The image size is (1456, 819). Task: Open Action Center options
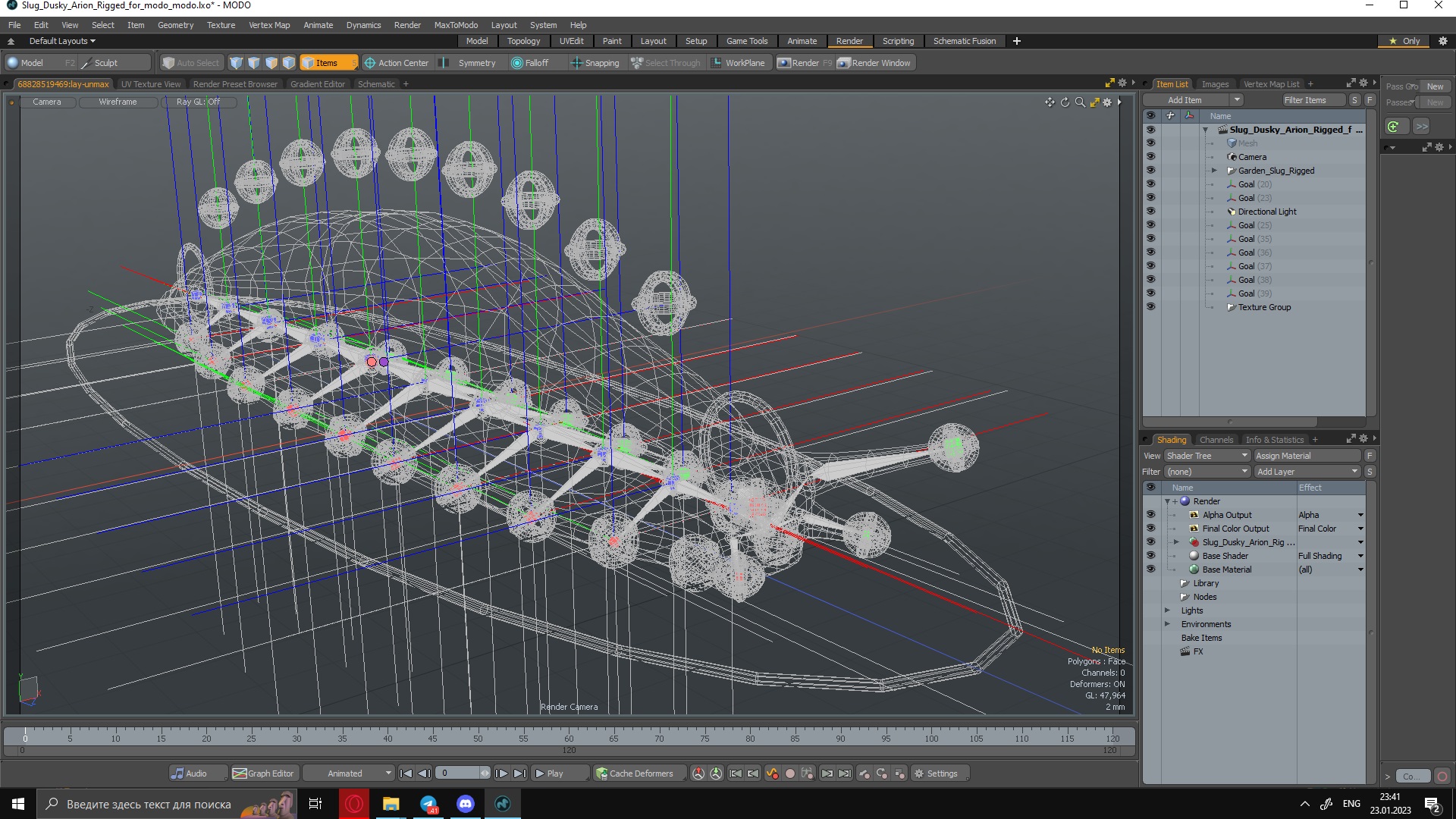[397, 63]
